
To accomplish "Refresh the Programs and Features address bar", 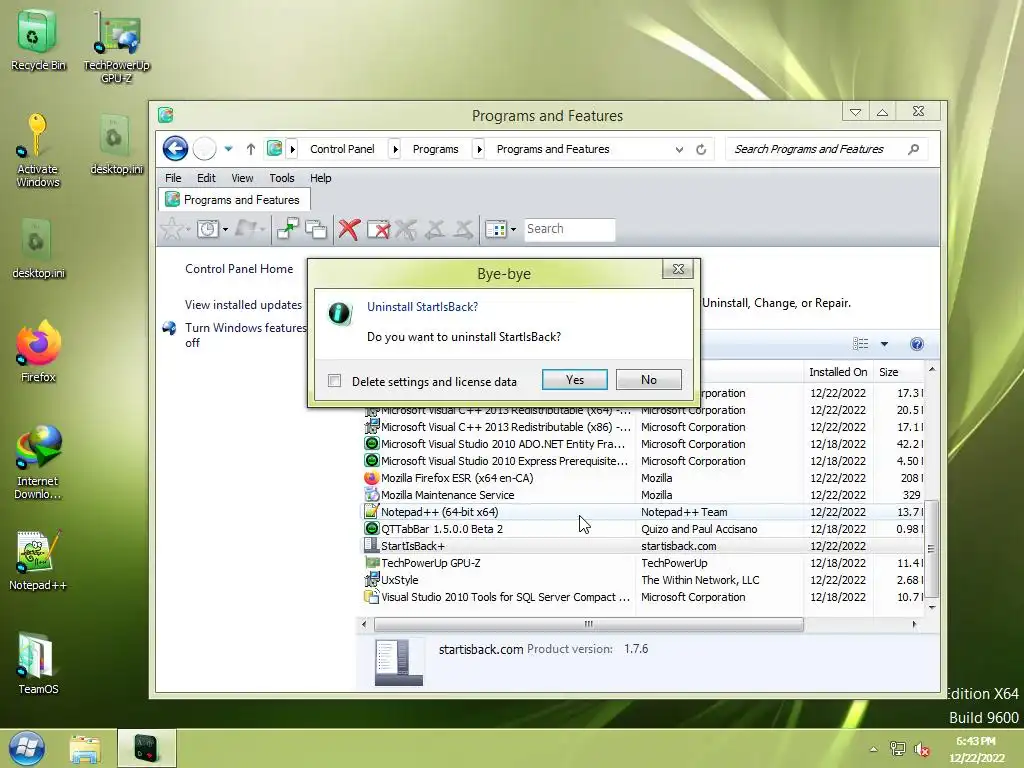I will pos(701,150).
